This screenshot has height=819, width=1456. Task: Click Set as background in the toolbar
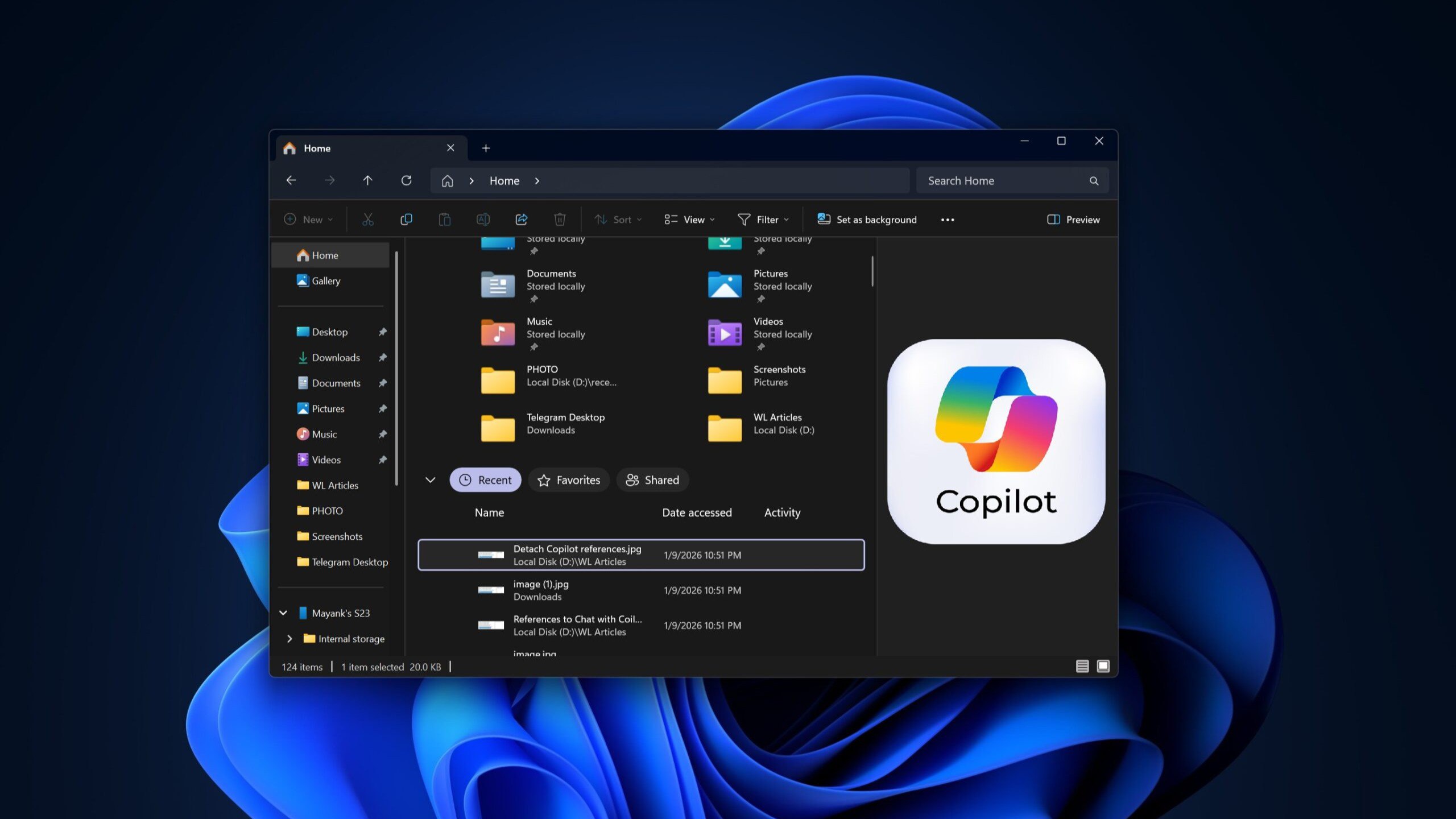point(866,219)
